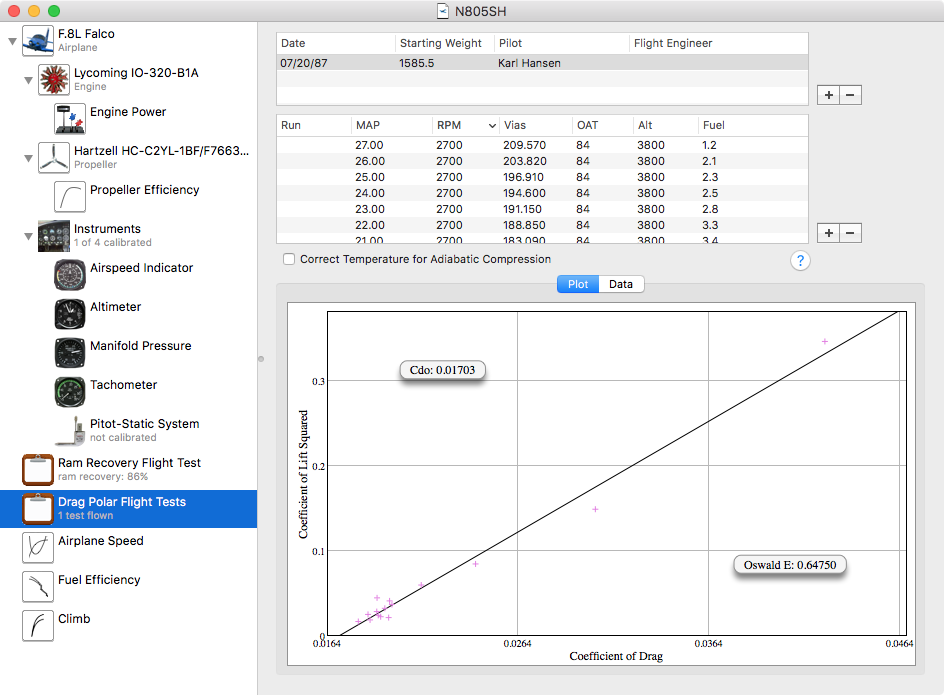Select Airplane Speed in the sidebar
Screen dimensions: 944x695
(x=128, y=548)
